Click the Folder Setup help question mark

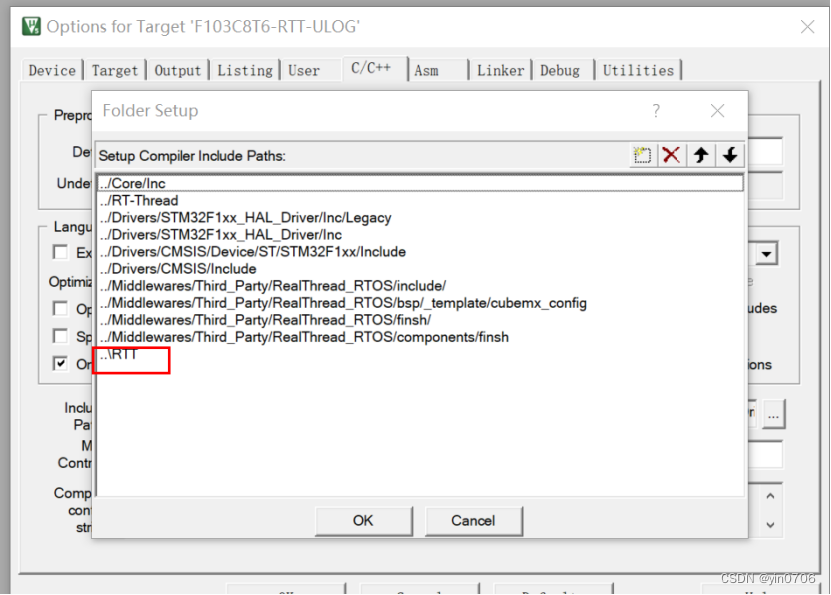pos(656,111)
